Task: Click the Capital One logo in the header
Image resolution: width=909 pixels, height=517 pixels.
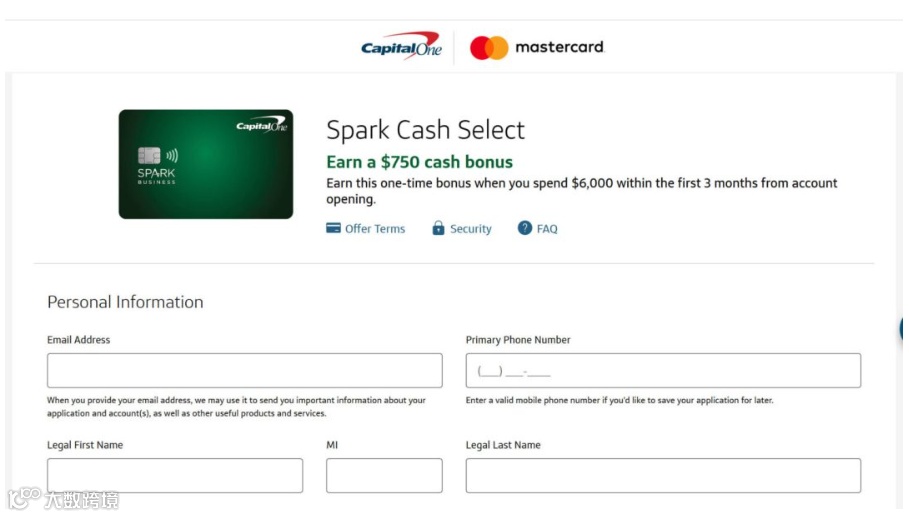Action: pos(401,47)
